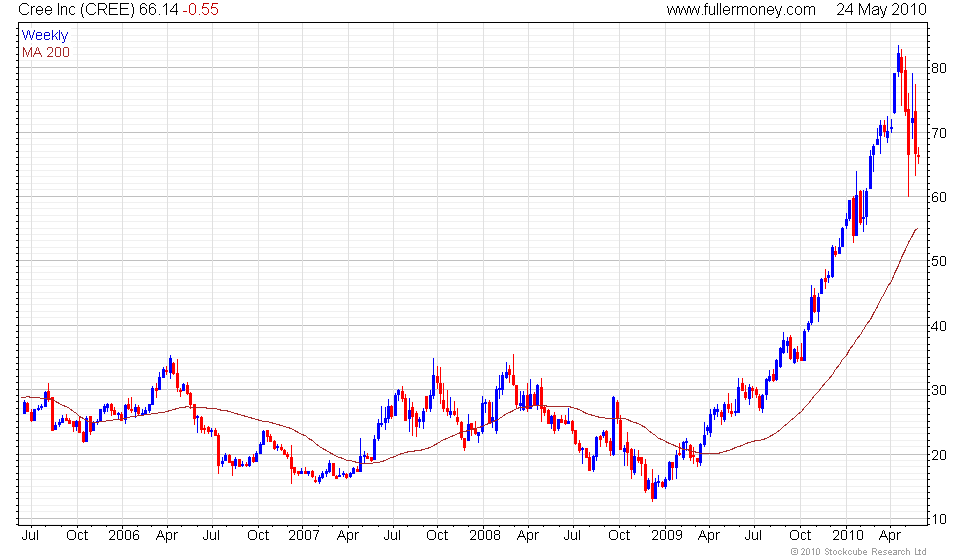Click the 20 price axis label
This screenshot has width=980, height=560.
939,456
